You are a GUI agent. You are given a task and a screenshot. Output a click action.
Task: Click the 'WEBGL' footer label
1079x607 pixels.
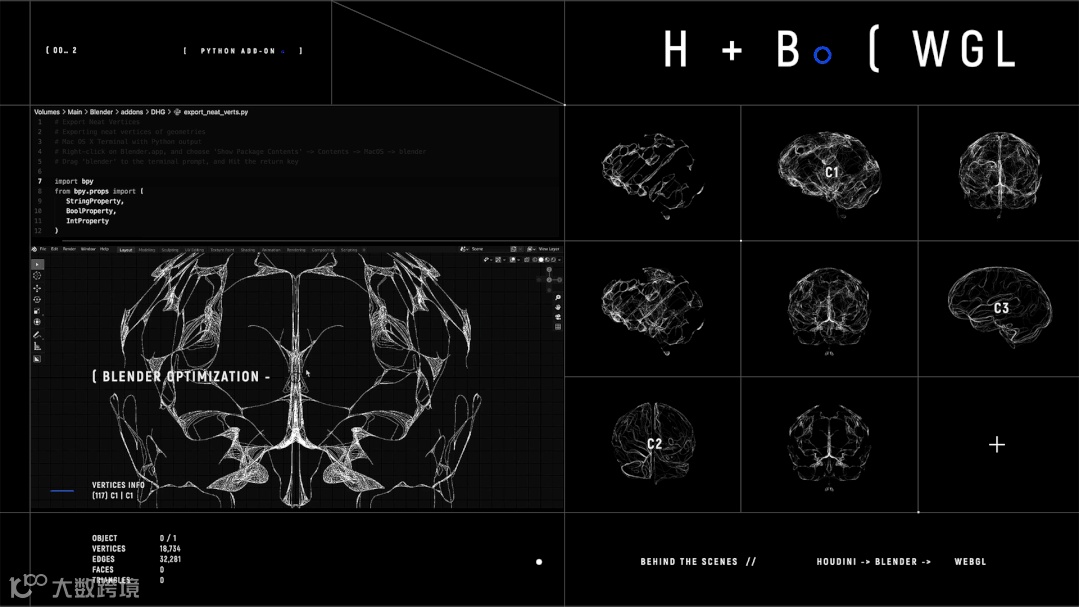pyautogui.click(x=970, y=562)
